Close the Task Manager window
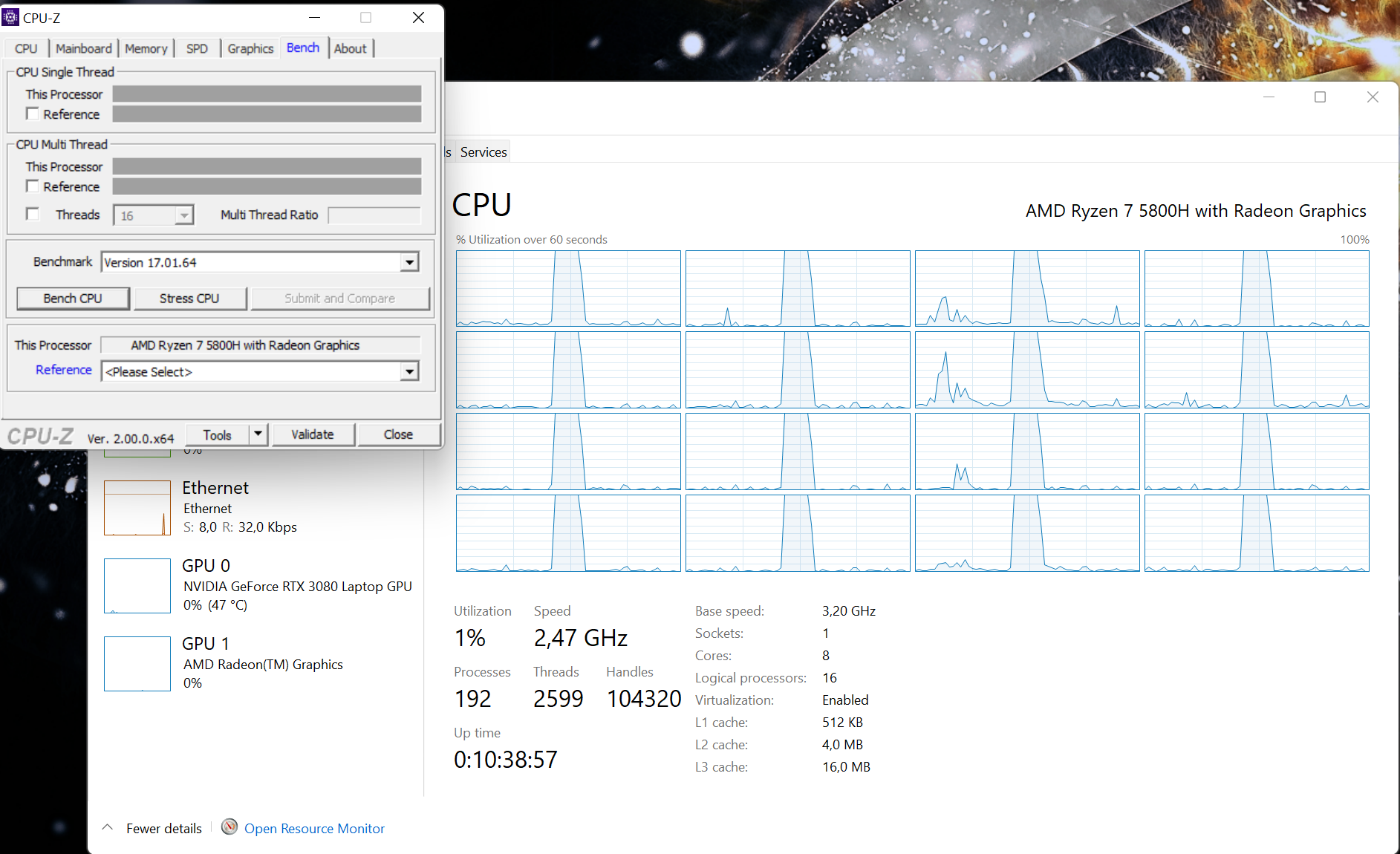The height and width of the screenshot is (854, 1400). [x=1373, y=97]
